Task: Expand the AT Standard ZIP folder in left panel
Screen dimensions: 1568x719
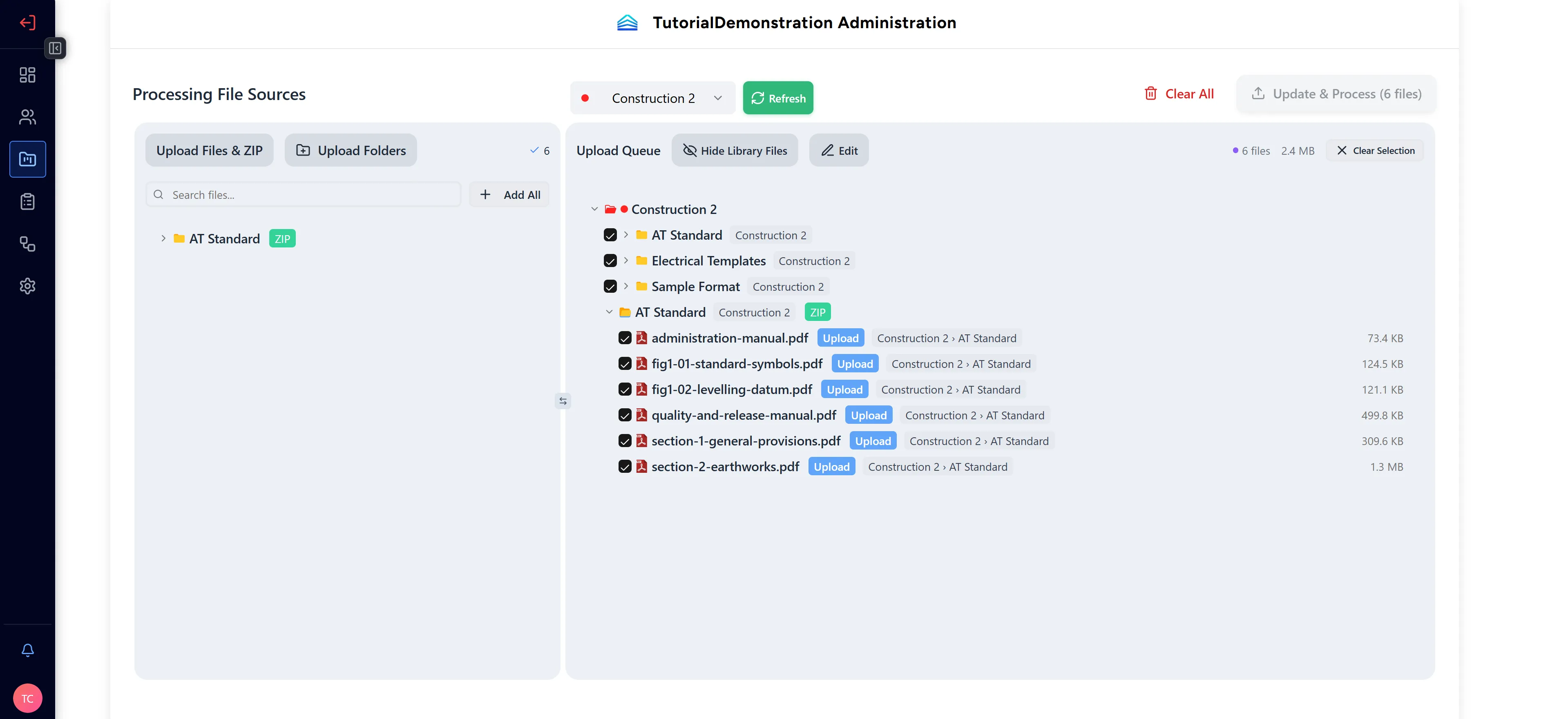Action: click(x=163, y=238)
